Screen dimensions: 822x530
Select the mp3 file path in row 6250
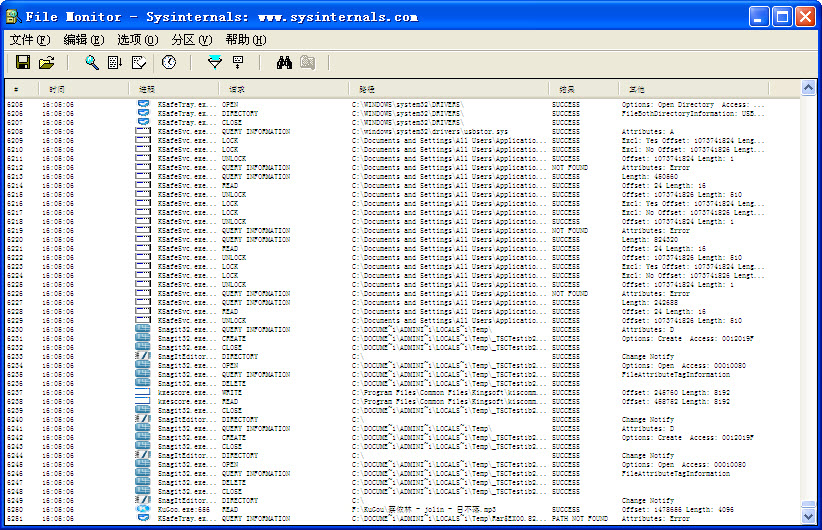[x=424, y=510]
